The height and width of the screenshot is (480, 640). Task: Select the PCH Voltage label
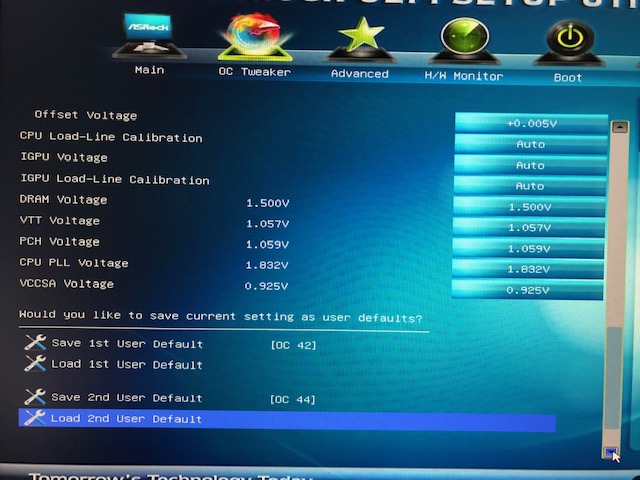pos(60,242)
